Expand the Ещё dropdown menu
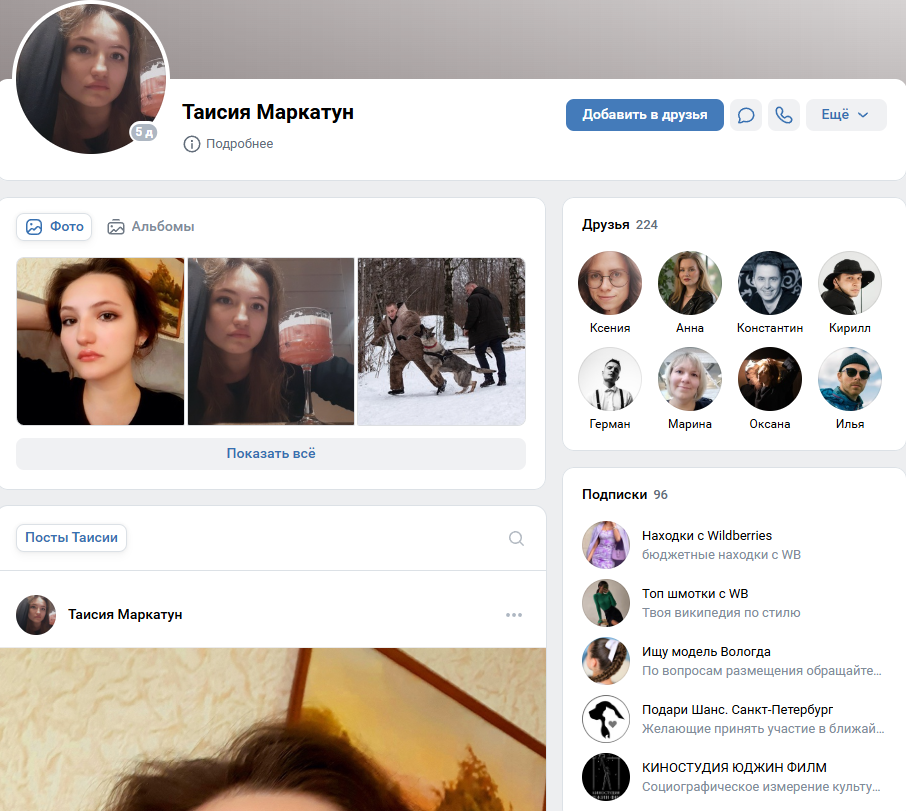 point(846,115)
